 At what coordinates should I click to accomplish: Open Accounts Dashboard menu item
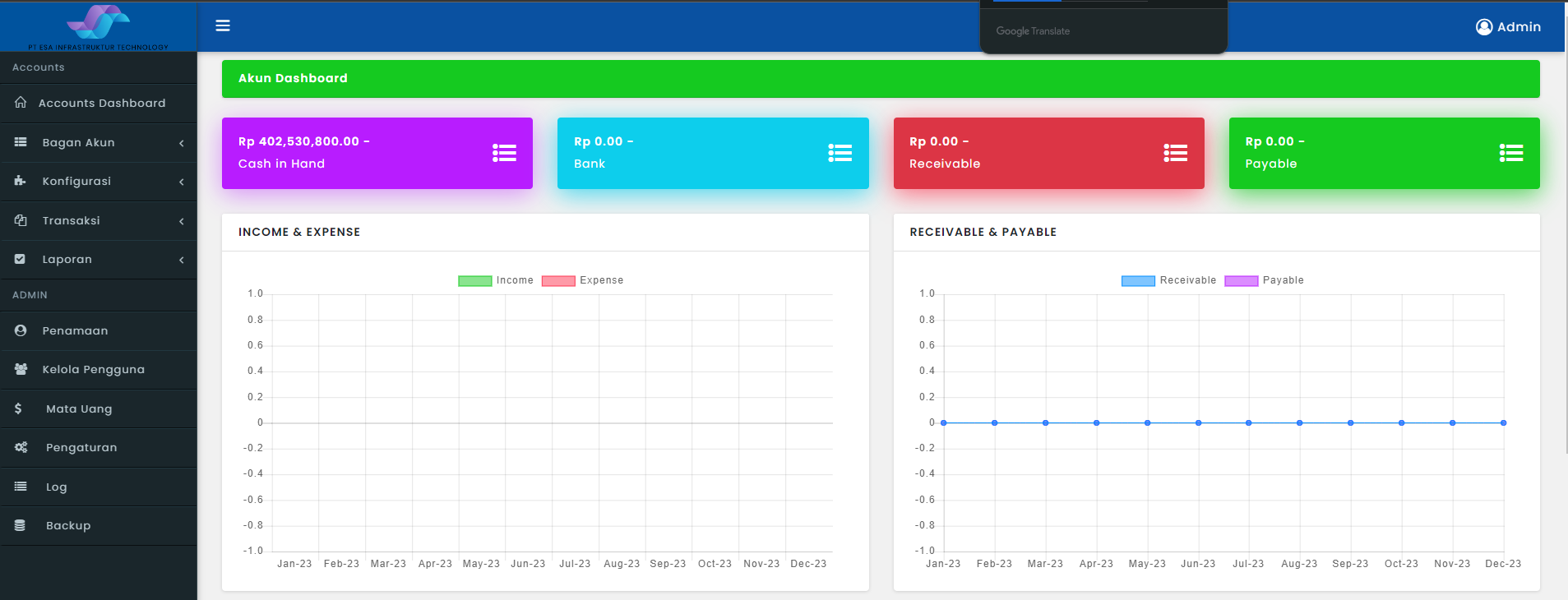pos(101,103)
